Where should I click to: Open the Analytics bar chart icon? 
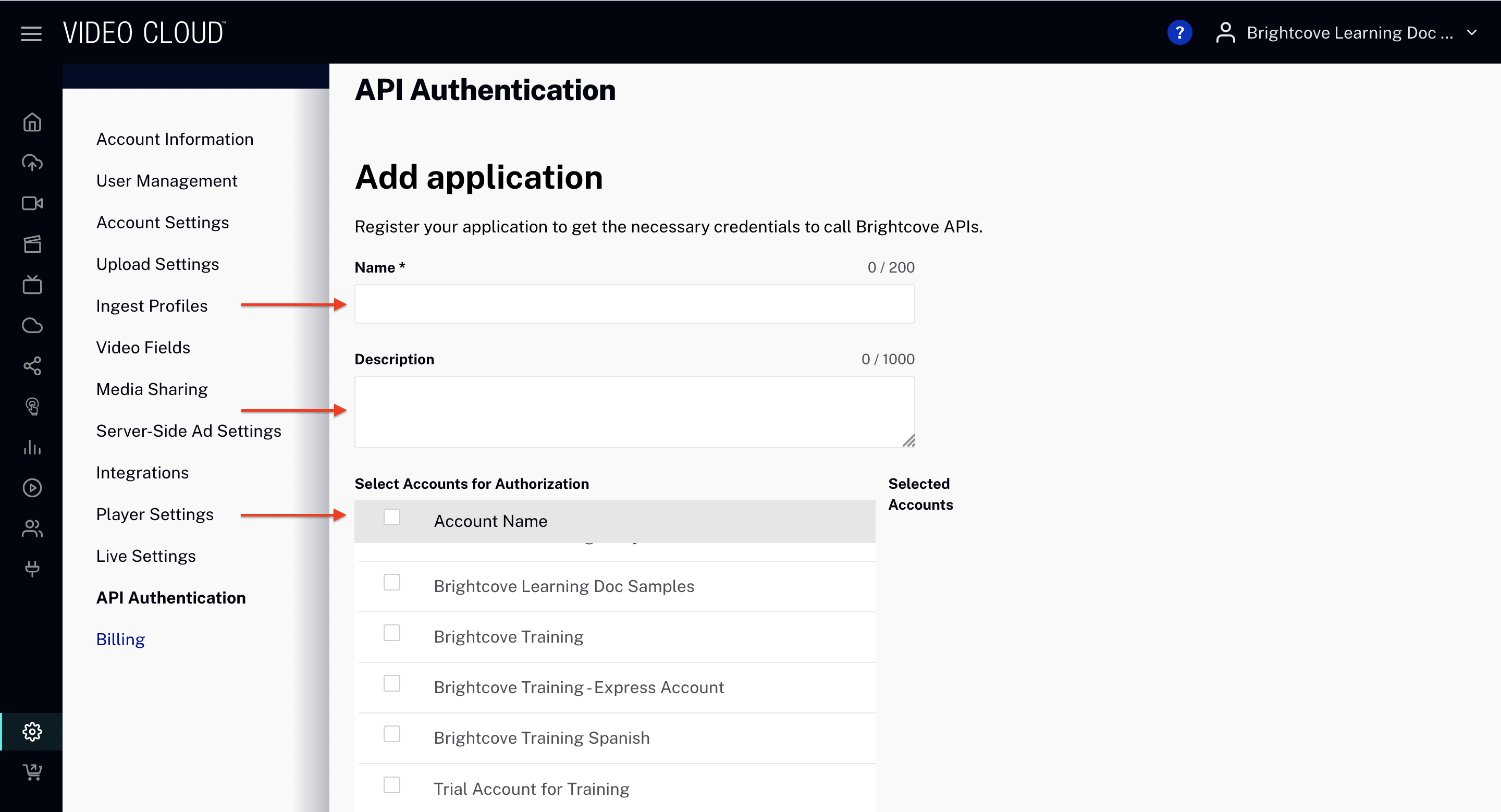[x=32, y=447]
